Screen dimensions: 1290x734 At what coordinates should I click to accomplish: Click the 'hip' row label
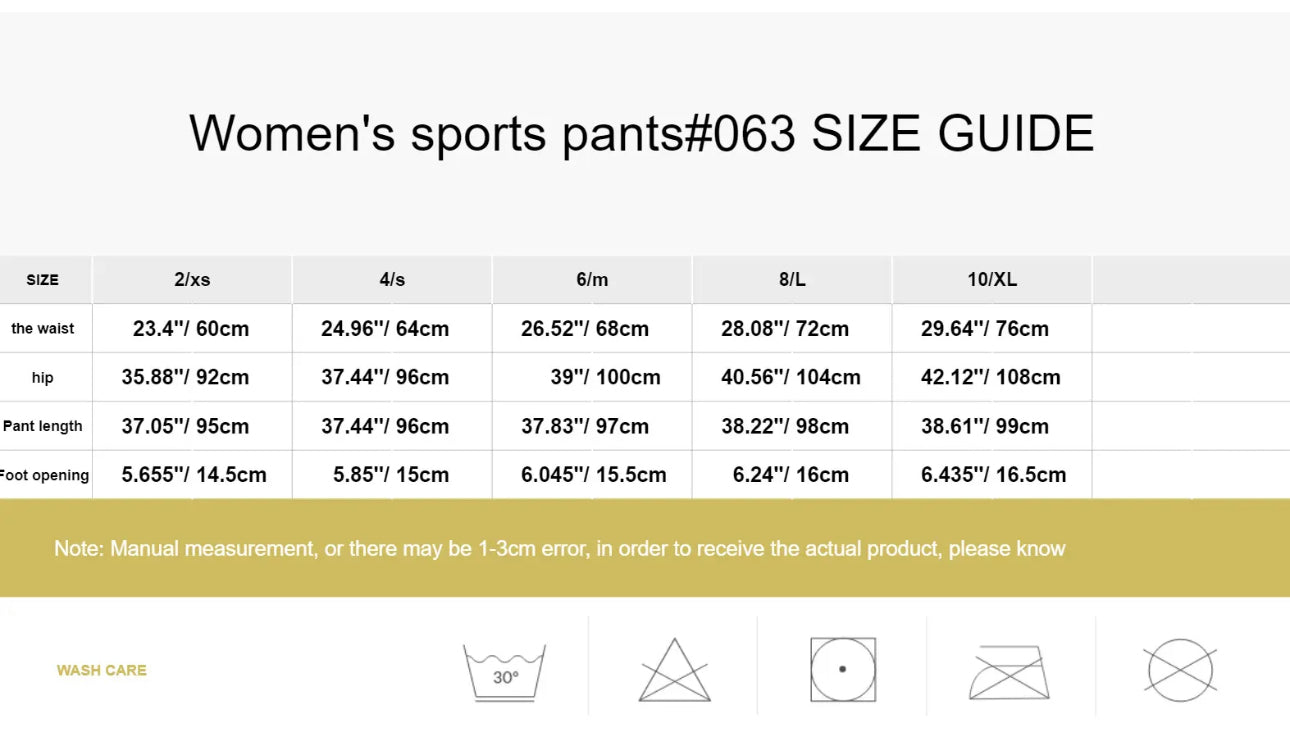42,378
